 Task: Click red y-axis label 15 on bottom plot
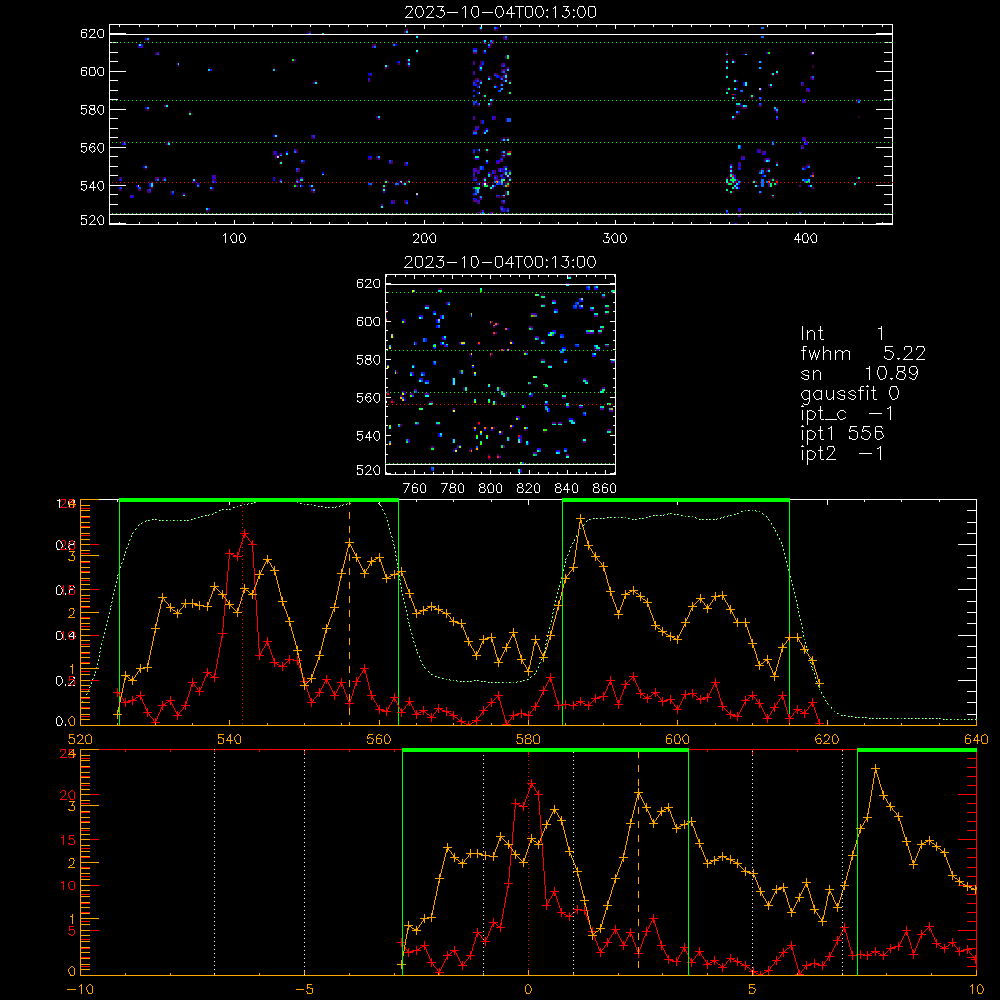(68, 840)
